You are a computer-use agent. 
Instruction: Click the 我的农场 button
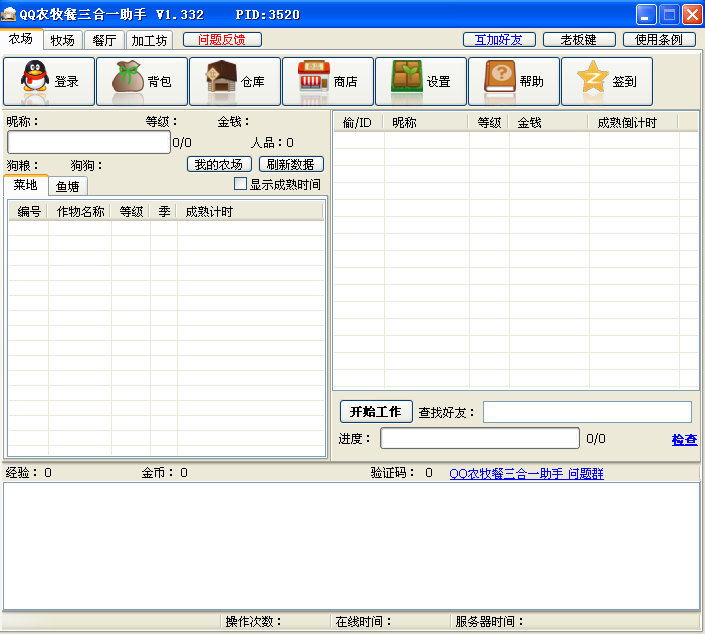point(219,164)
